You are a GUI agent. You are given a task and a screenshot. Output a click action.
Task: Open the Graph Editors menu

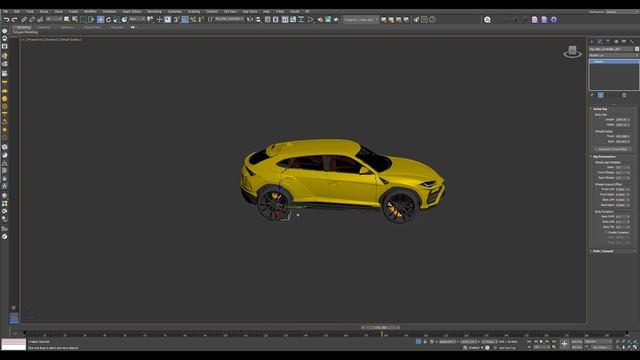click(x=131, y=11)
